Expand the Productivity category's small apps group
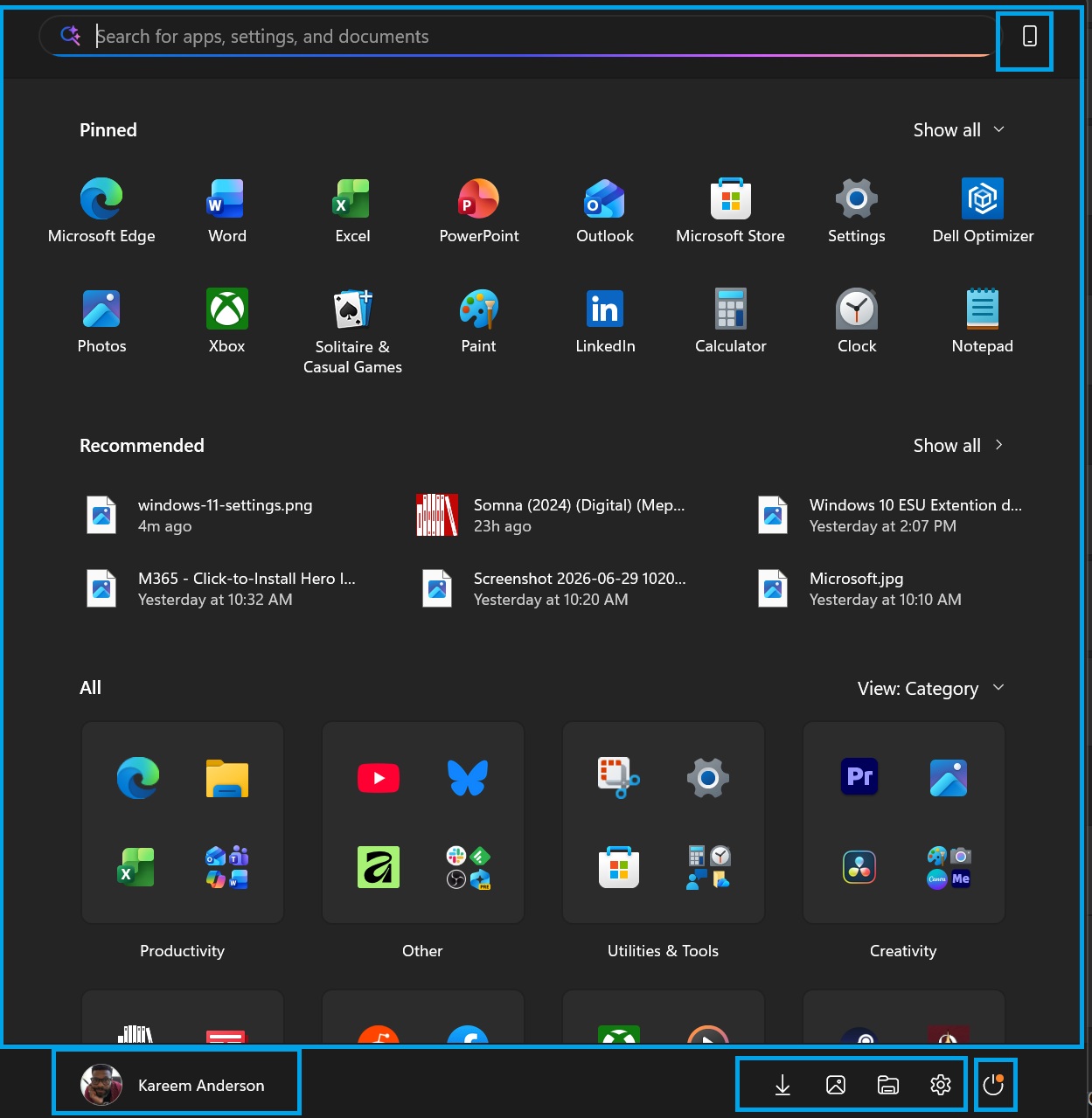 (227, 867)
